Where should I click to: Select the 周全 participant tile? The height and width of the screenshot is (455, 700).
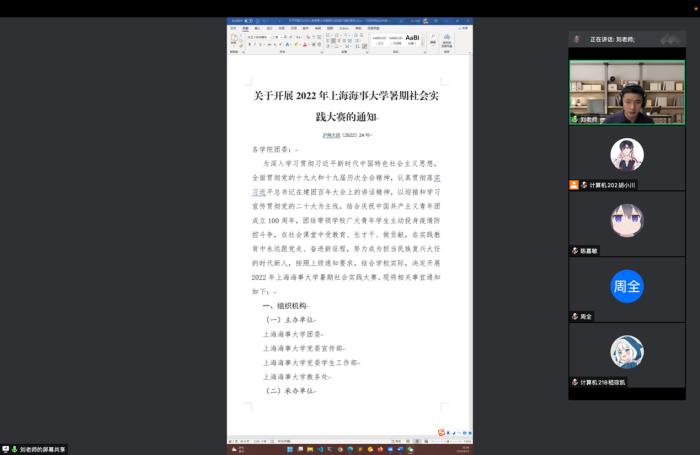(627, 290)
